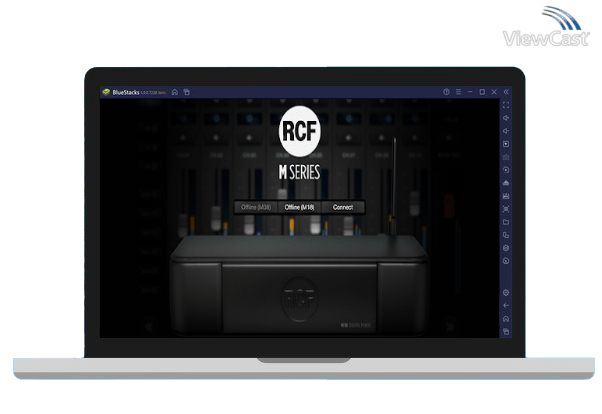Viewport: 602px width, 414px height.
Task: Click the BlueStacks title text
Action: click(126, 93)
